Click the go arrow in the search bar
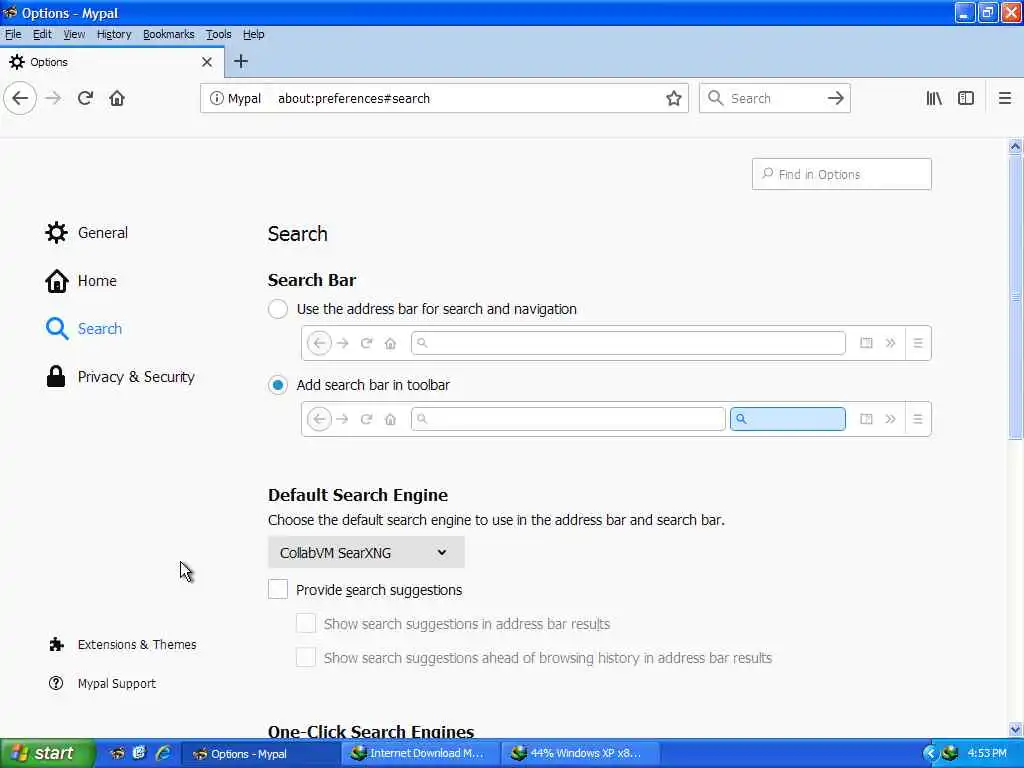The height and width of the screenshot is (768, 1024). tap(835, 99)
